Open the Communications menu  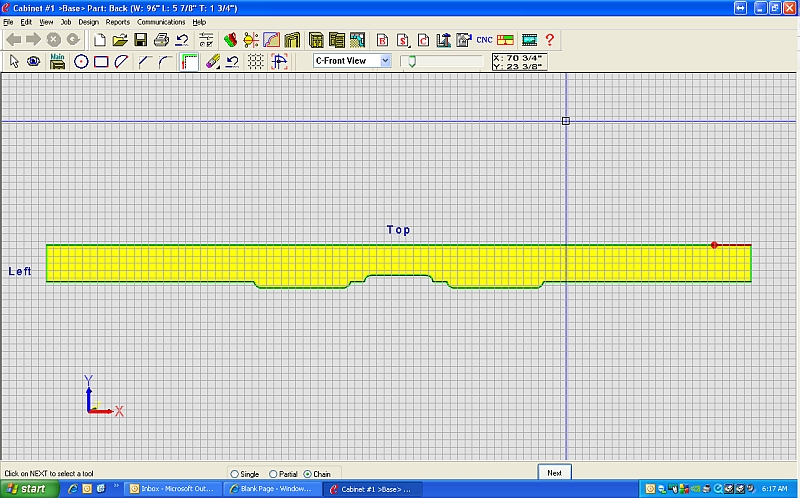coord(161,21)
